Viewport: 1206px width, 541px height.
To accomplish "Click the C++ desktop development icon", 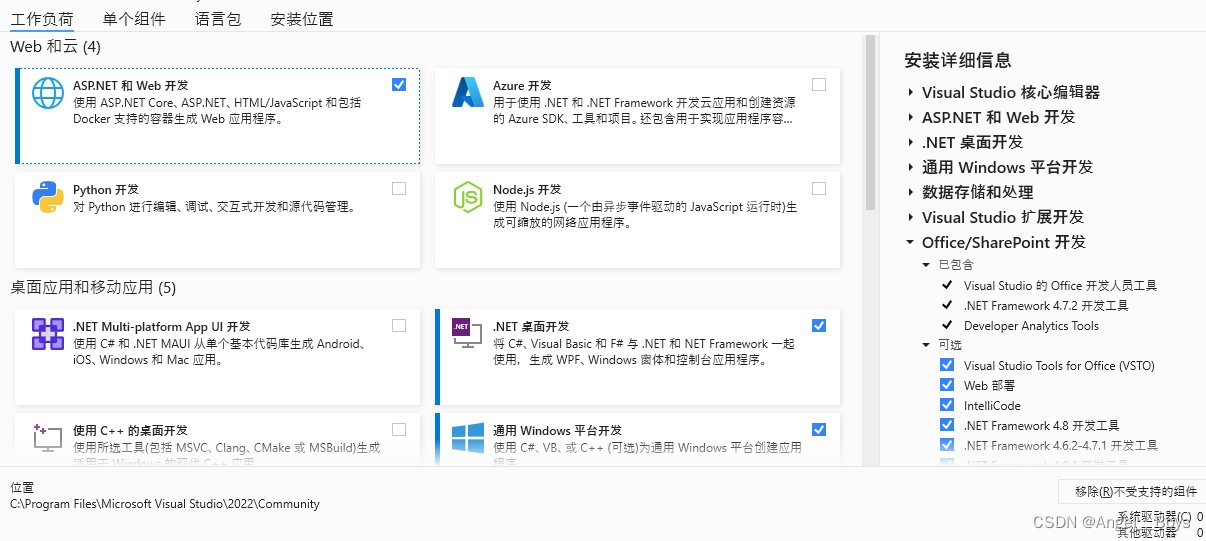I will coord(48,438).
